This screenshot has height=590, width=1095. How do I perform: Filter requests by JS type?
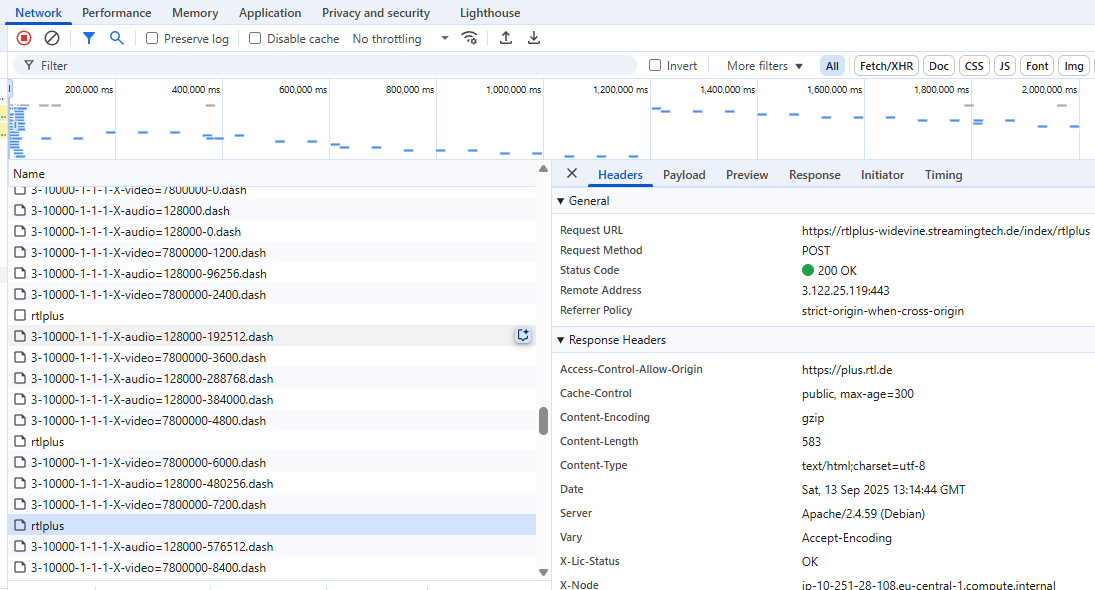pyautogui.click(x=1004, y=66)
